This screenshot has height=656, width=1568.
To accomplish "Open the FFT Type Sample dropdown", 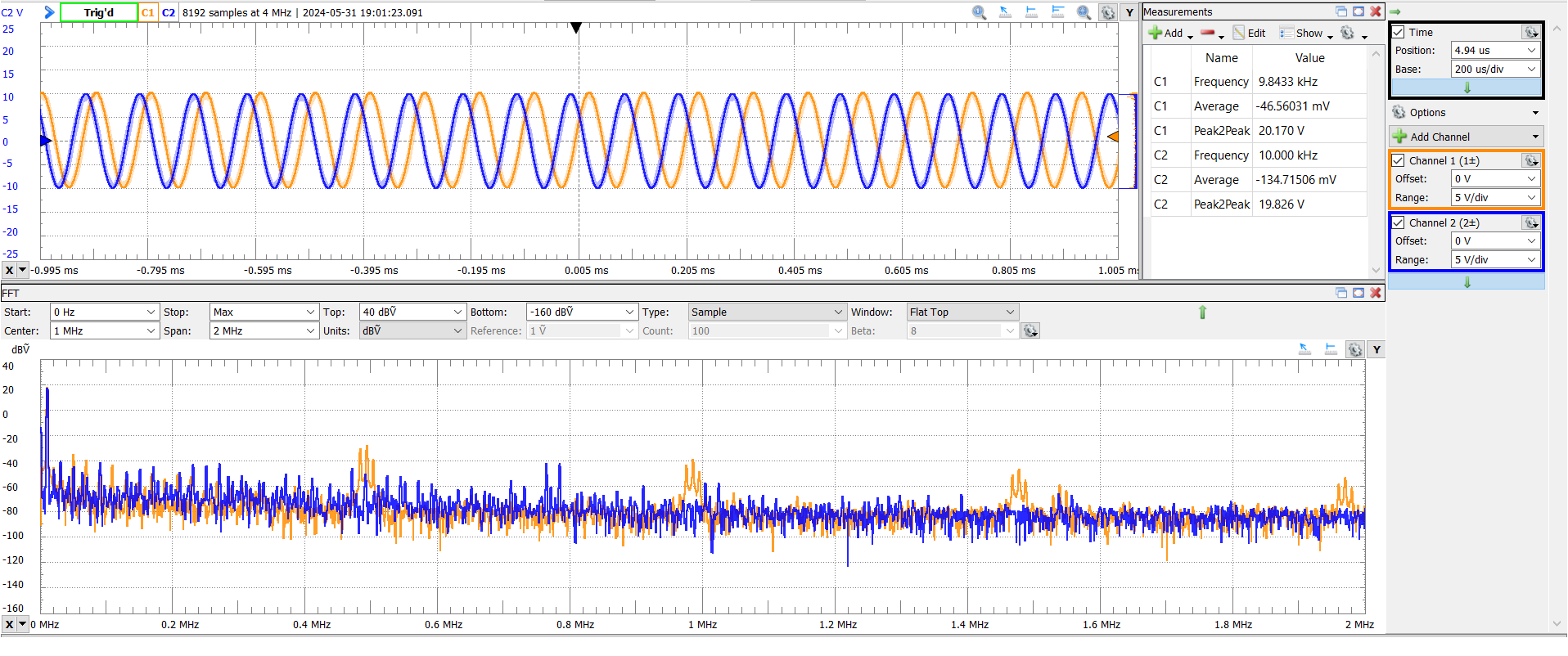I will [x=766, y=312].
